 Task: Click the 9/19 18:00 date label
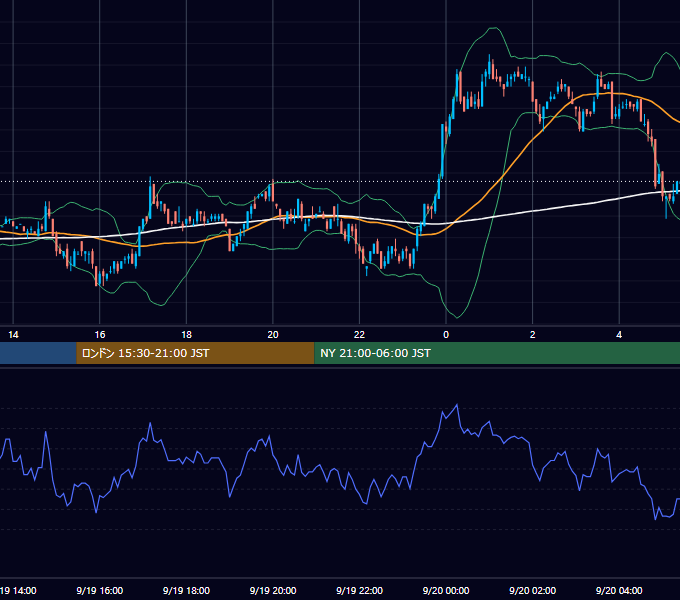coord(186,590)
